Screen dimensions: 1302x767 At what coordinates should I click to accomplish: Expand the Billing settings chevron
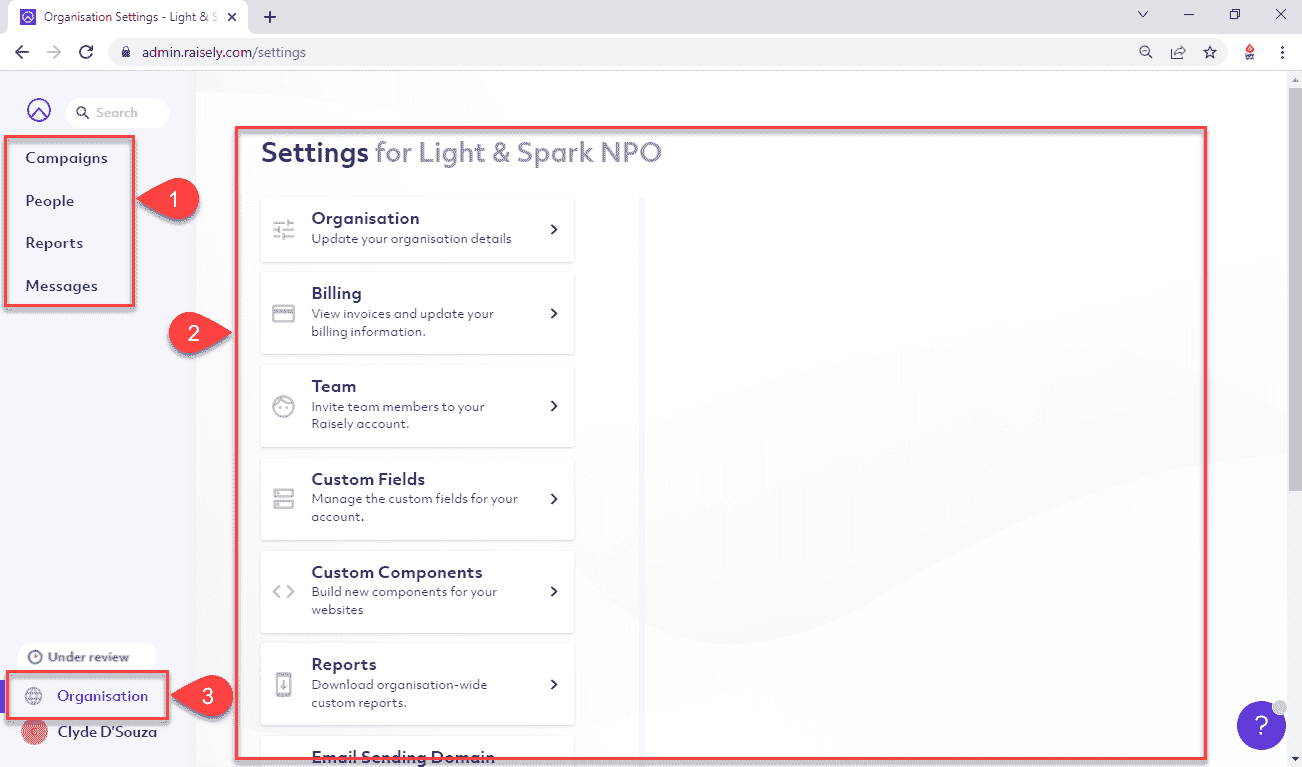tap(554, 313)
